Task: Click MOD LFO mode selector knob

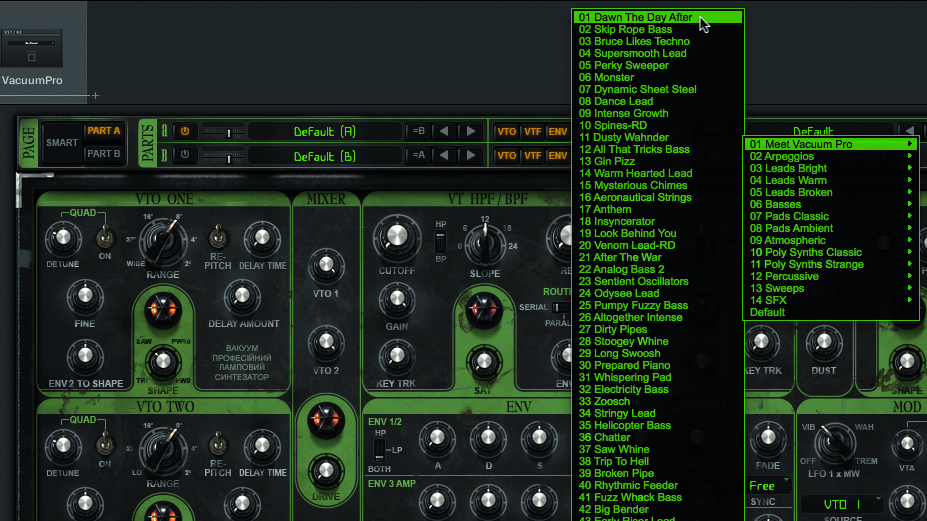Action: (x=834, y=444)
